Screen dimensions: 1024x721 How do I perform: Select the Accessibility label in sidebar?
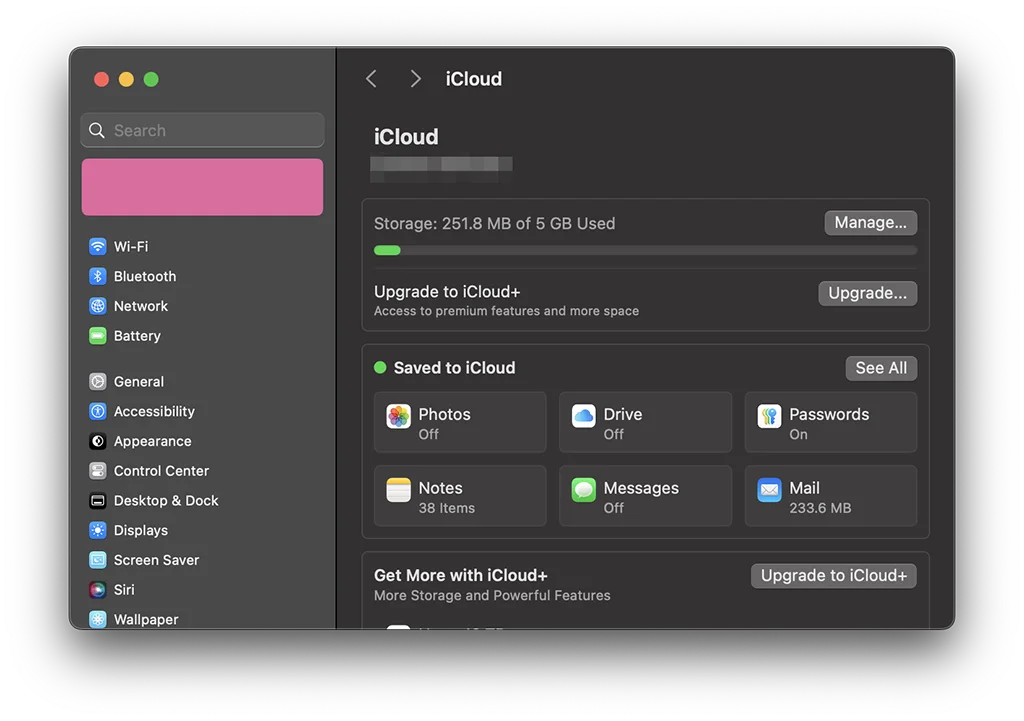pyautogui.click(x=154, y=411)
